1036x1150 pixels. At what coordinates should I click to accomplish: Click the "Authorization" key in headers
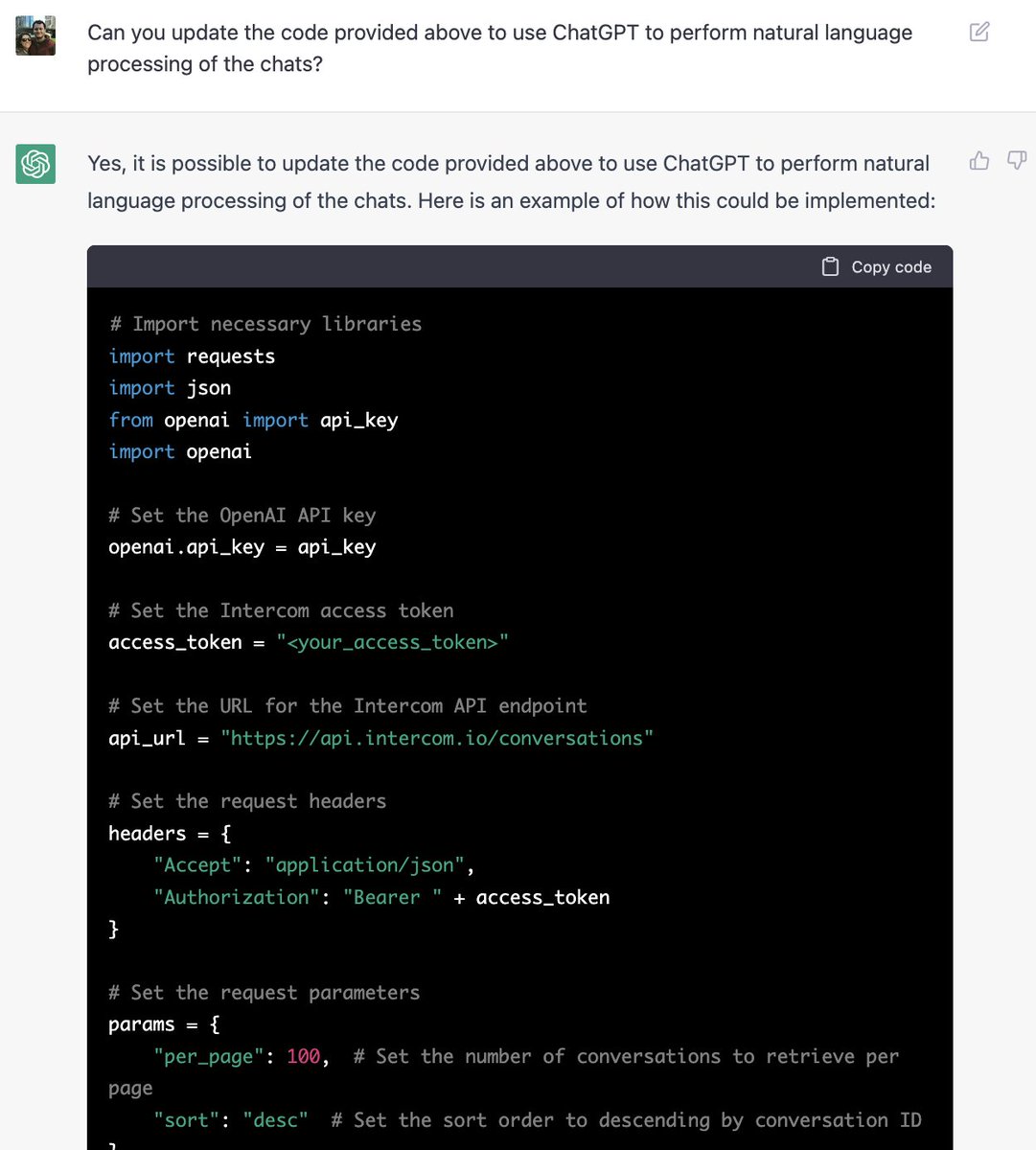237,897
